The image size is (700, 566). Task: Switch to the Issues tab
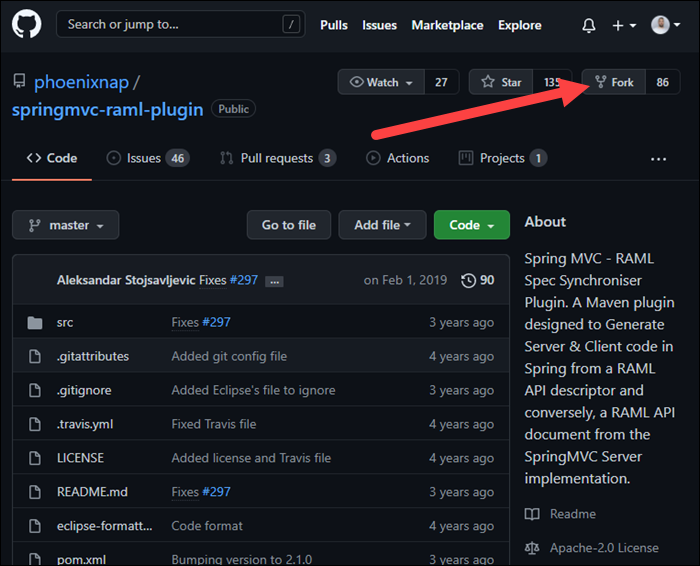146,158
